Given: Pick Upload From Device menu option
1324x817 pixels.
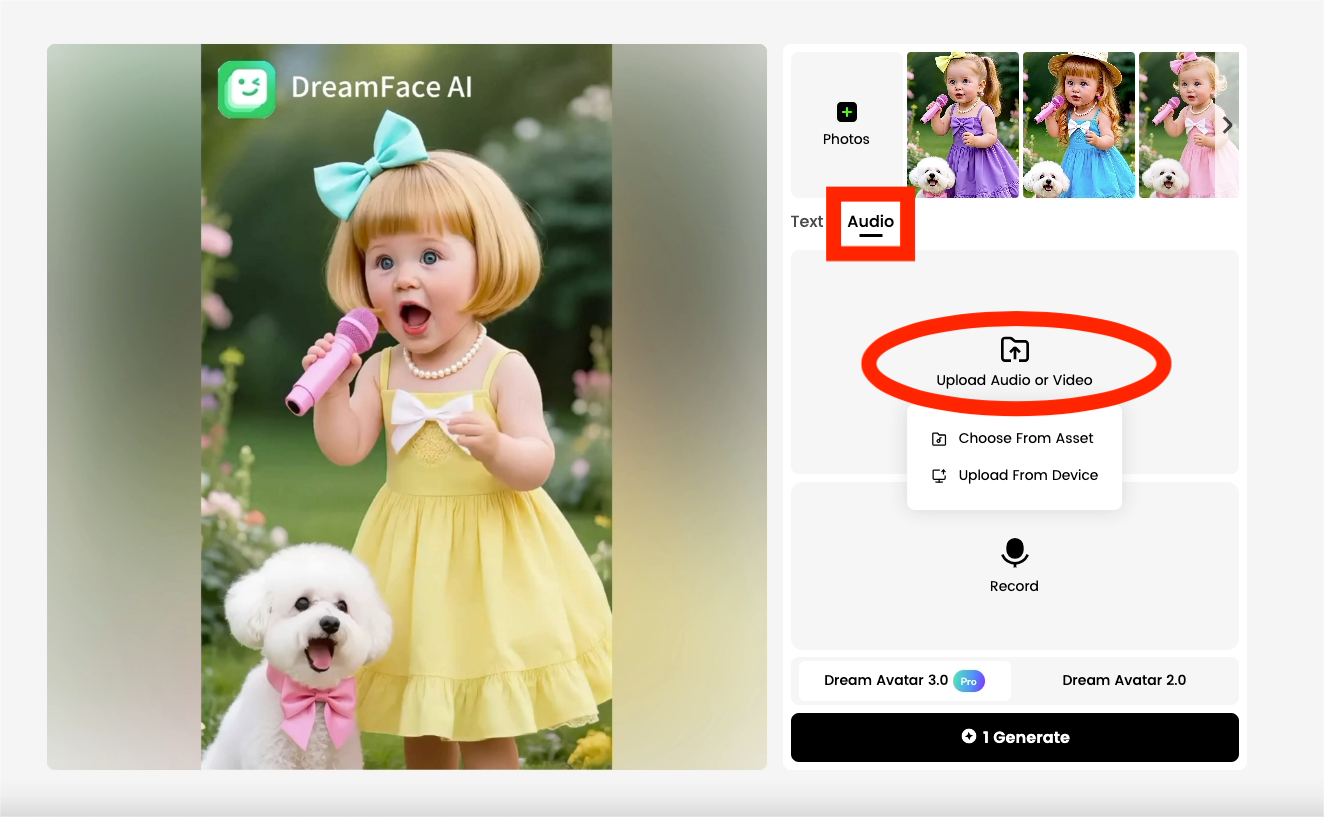Looking at the screenshot, I should [x=1027, y=475].
